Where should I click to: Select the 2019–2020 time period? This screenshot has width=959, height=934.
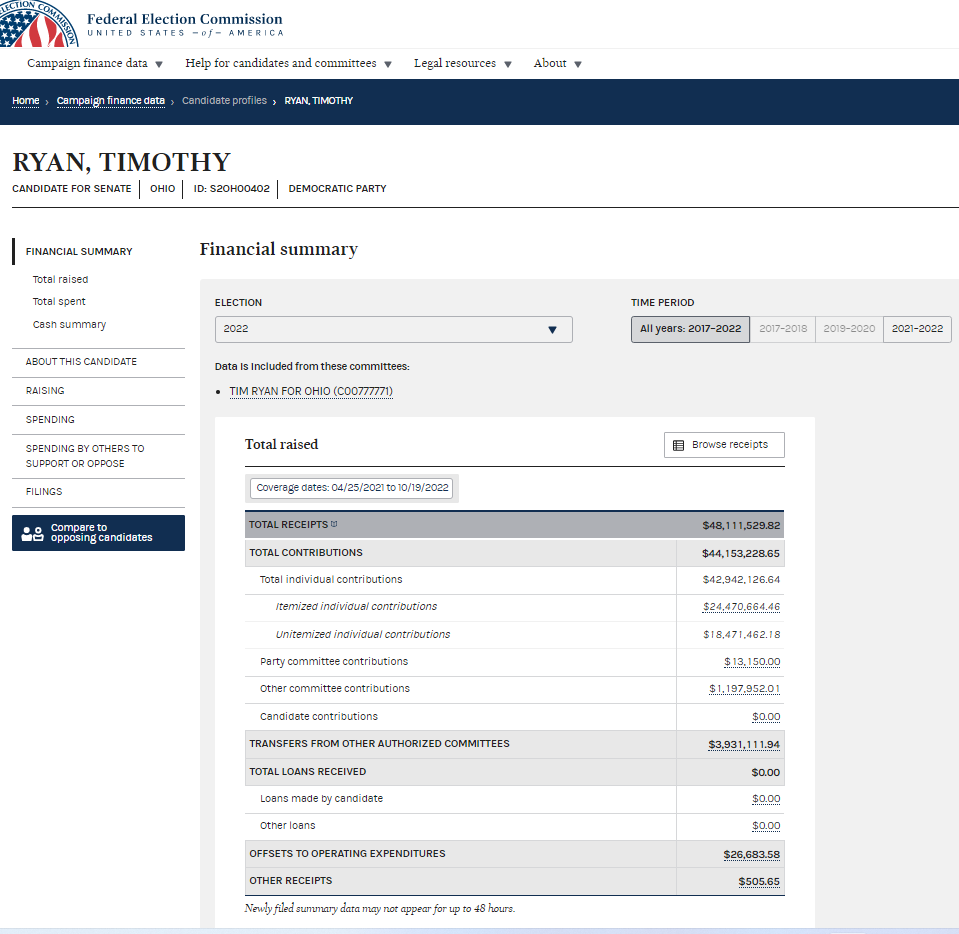pyautogui.click(x=849, y=329)
